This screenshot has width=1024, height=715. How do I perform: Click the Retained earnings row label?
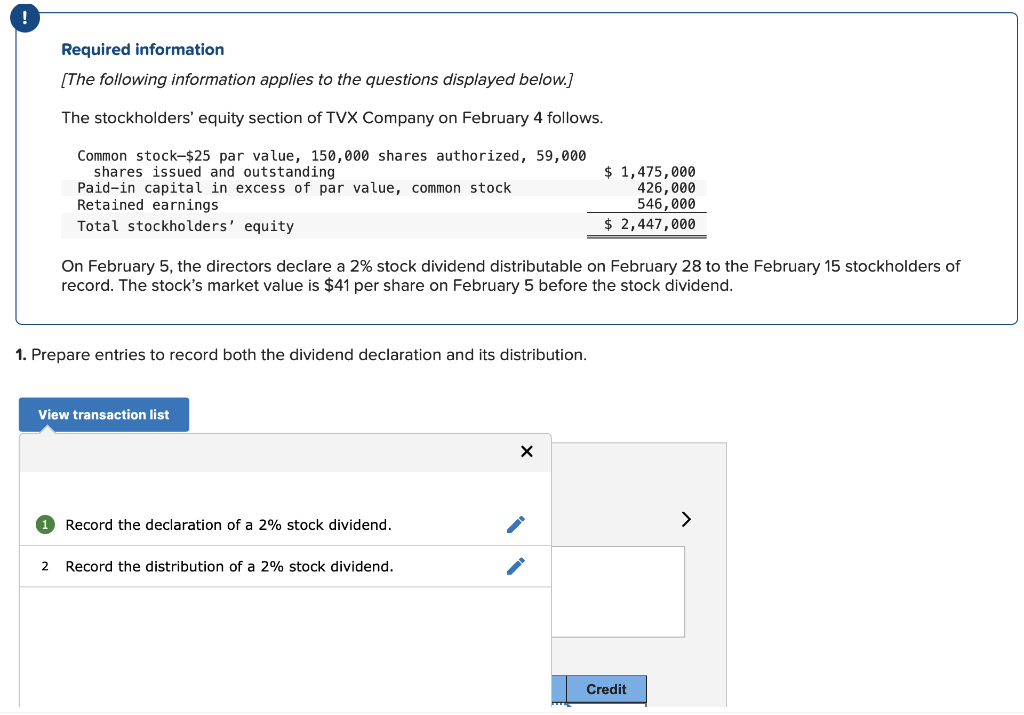pyautogui.click(x=148, y=205)
